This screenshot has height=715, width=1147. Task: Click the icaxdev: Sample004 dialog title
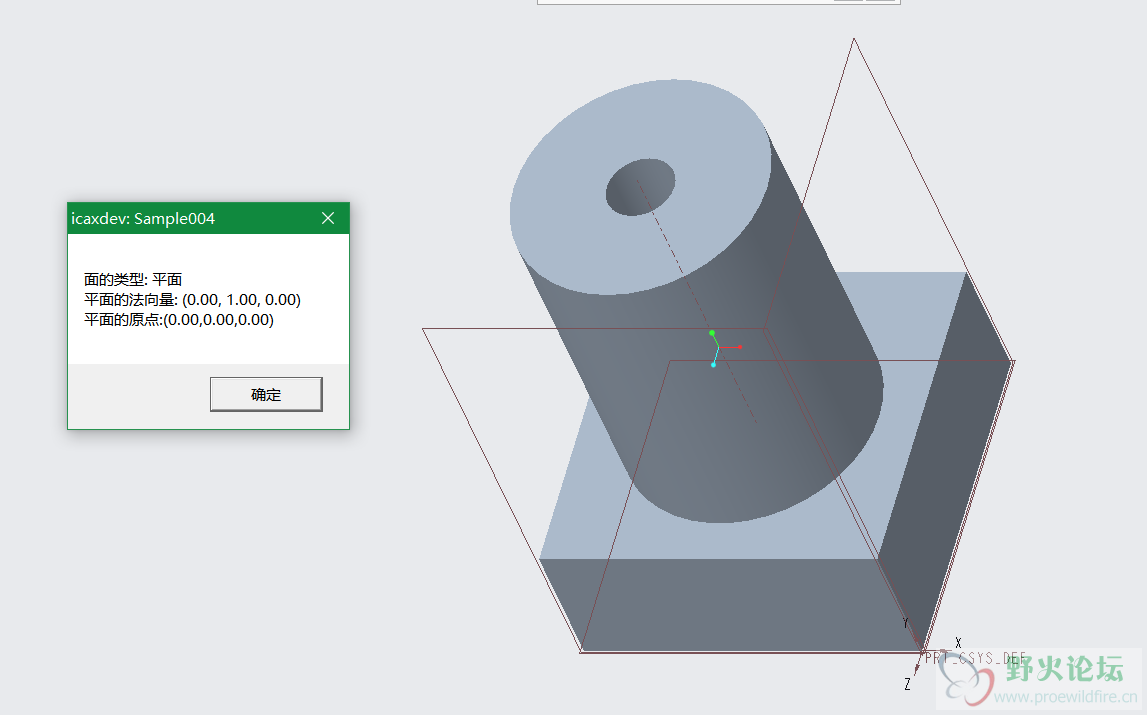click(143, 219)
